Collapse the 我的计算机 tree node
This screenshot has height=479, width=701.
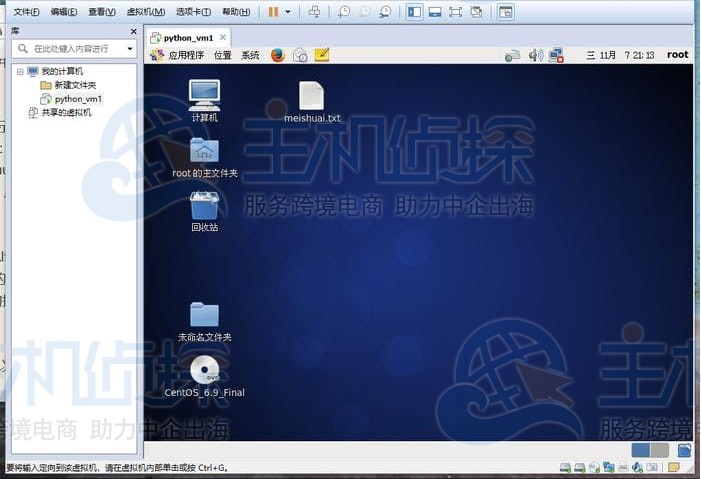click(x=20, y=72)
